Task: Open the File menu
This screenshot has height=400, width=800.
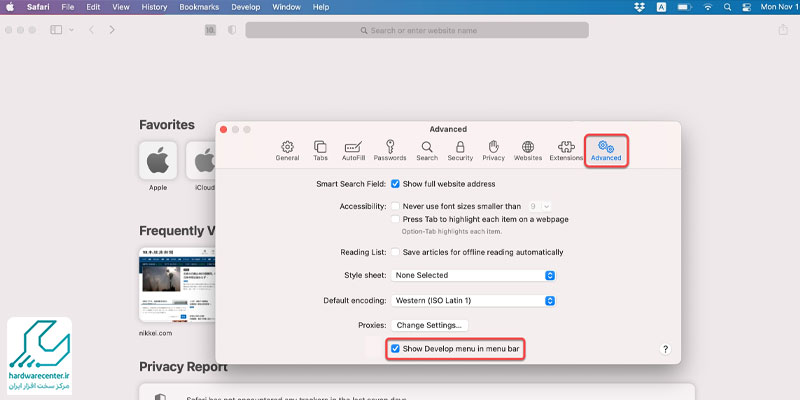Action: pyautogui.click(x=67, y=7)
